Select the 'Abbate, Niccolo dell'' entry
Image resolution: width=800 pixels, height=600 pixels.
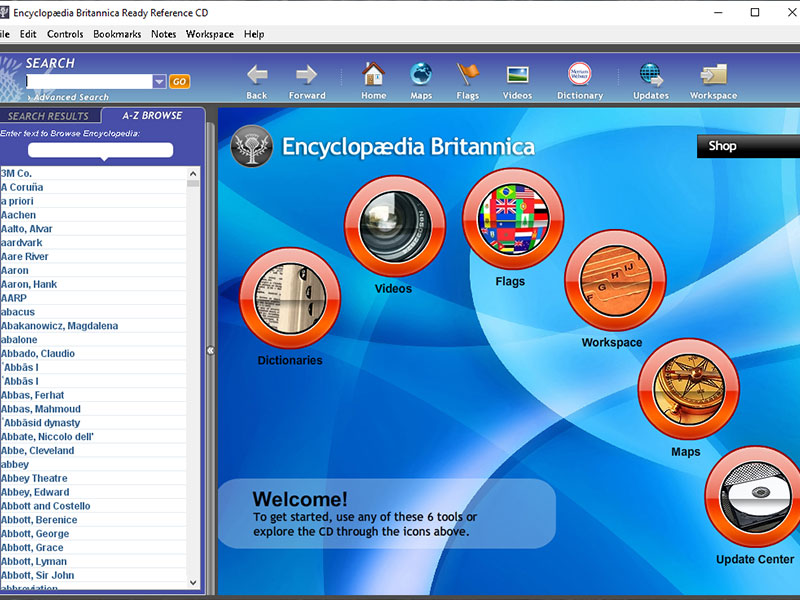pos(93,436)
